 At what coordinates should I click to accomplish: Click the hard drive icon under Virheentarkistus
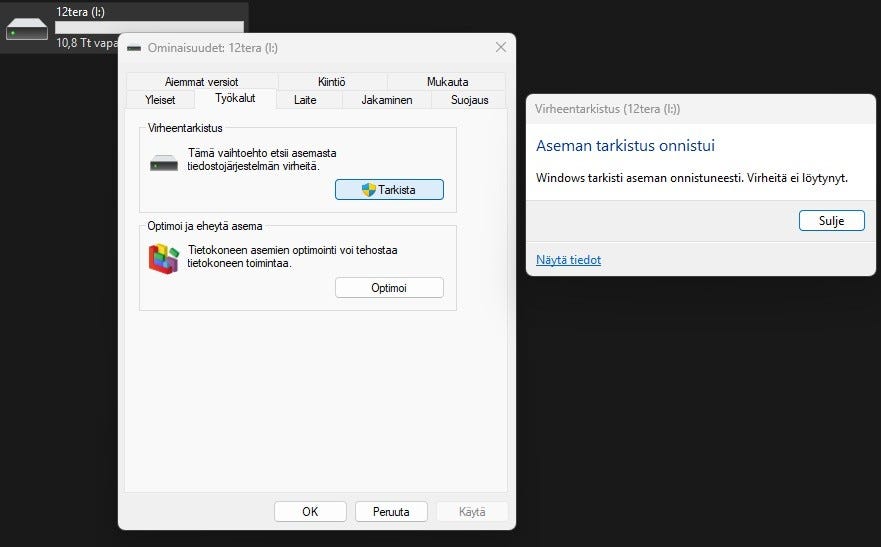[164, 163]
